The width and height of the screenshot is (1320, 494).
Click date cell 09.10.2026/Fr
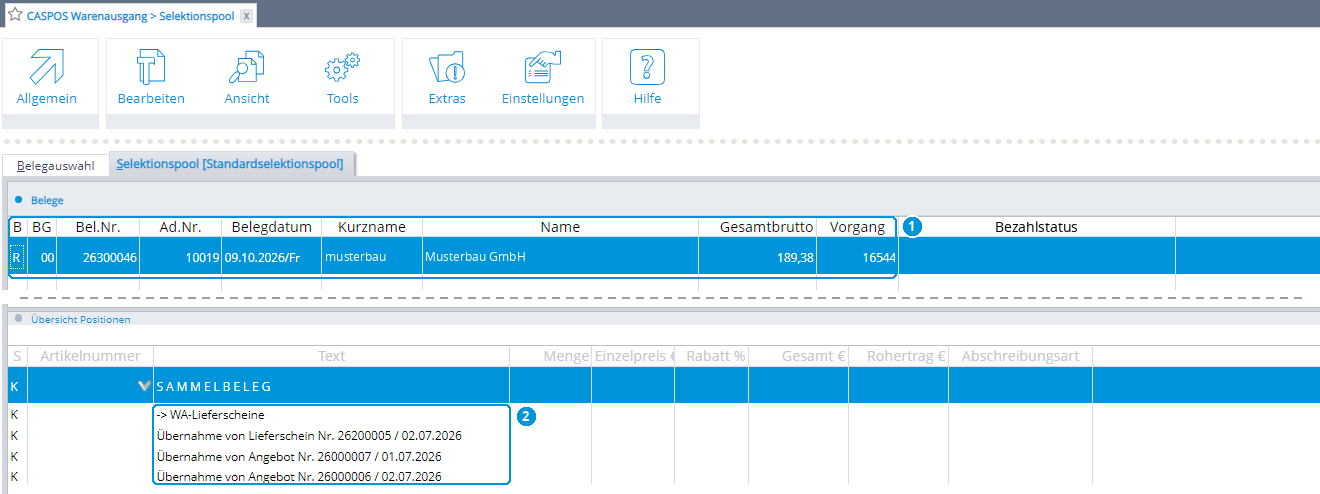pos(272,257)
